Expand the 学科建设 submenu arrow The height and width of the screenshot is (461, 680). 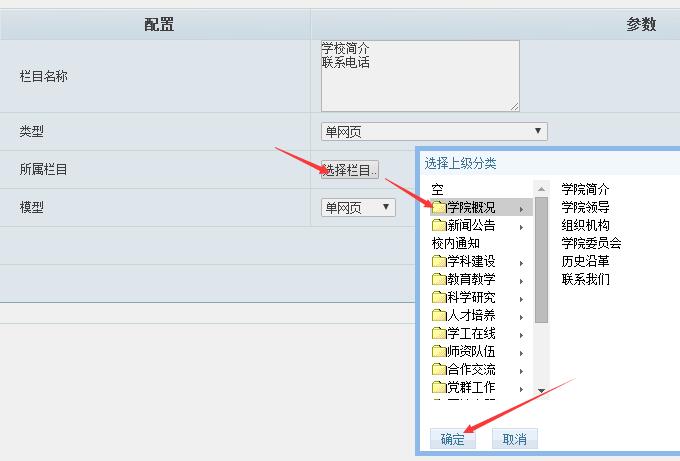tap(521, 263)
